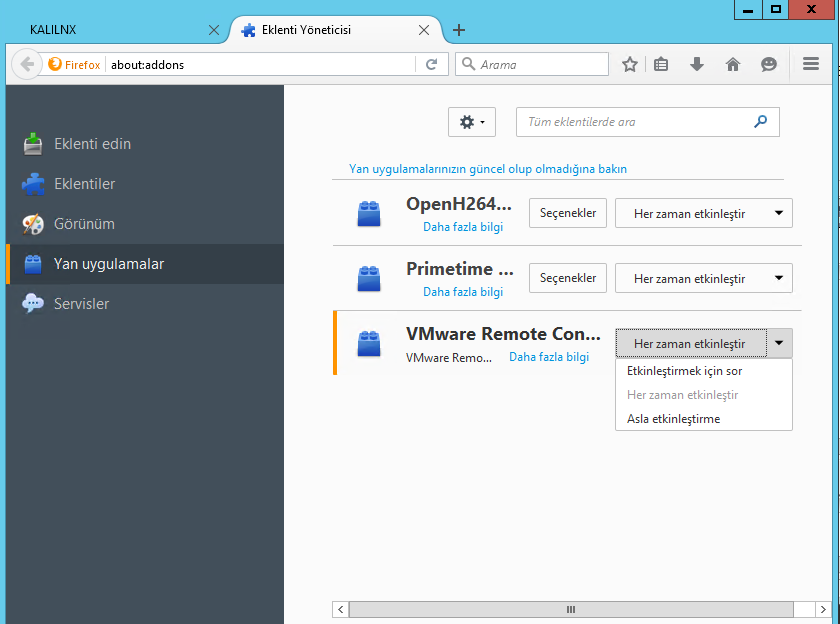This screenshot has width=840, height=624.
Task: Click the Primetime plugin brick icon
Action: point(369,278)
